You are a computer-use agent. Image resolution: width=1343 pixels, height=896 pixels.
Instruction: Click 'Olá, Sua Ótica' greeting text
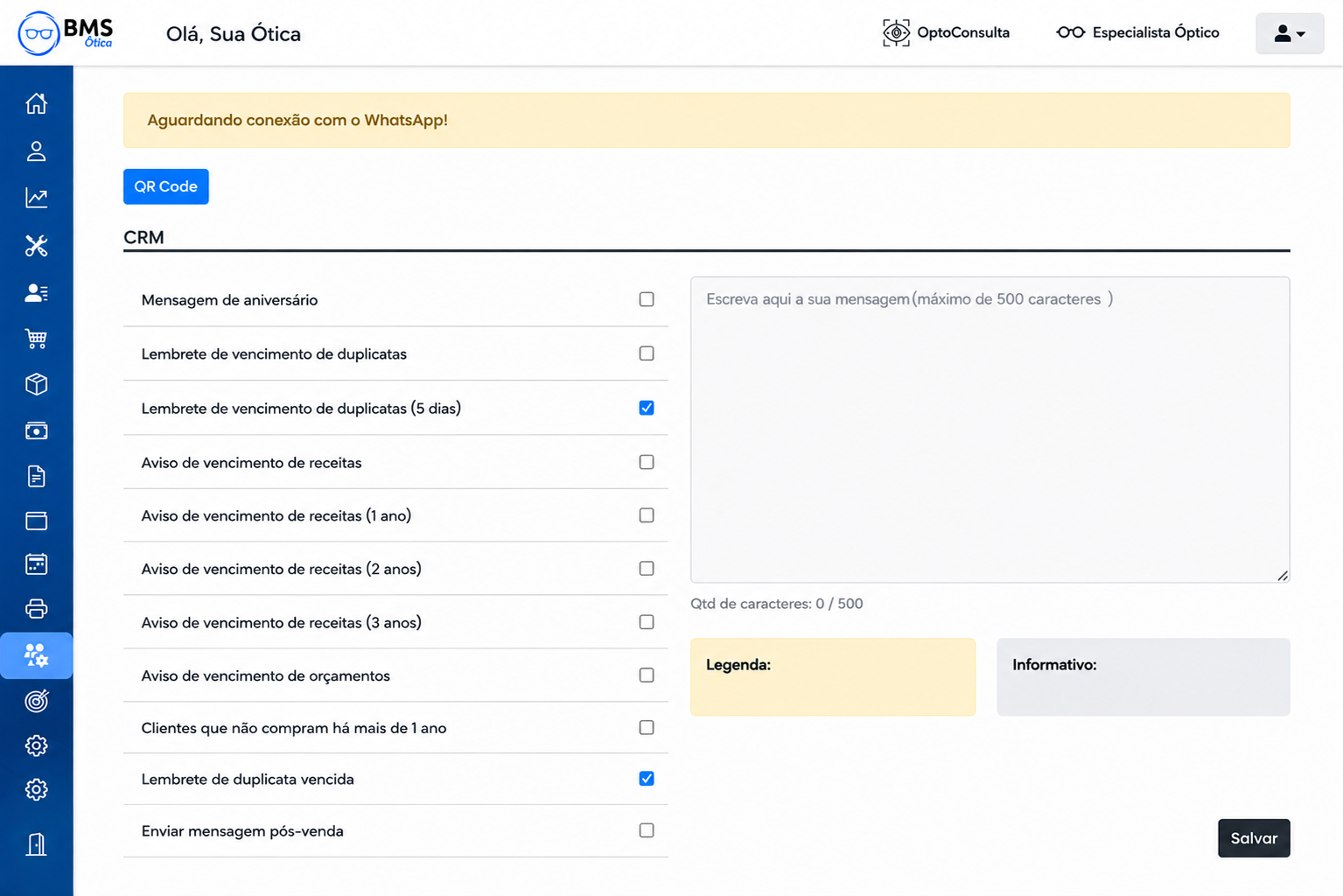coord(234,34)
